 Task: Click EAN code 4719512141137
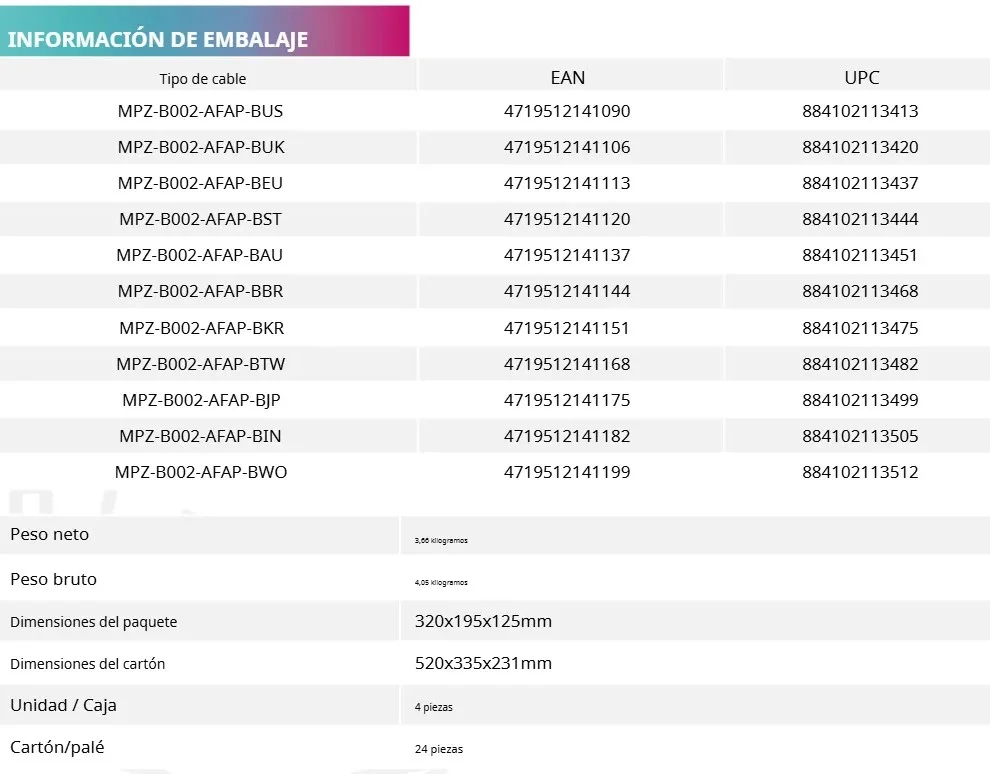click(567, 255)
